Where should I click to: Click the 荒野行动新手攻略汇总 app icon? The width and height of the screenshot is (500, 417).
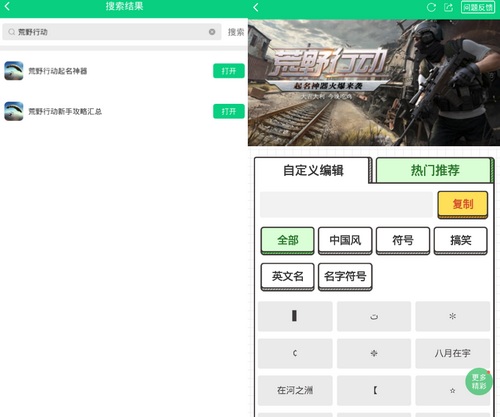tap(14, 111)
